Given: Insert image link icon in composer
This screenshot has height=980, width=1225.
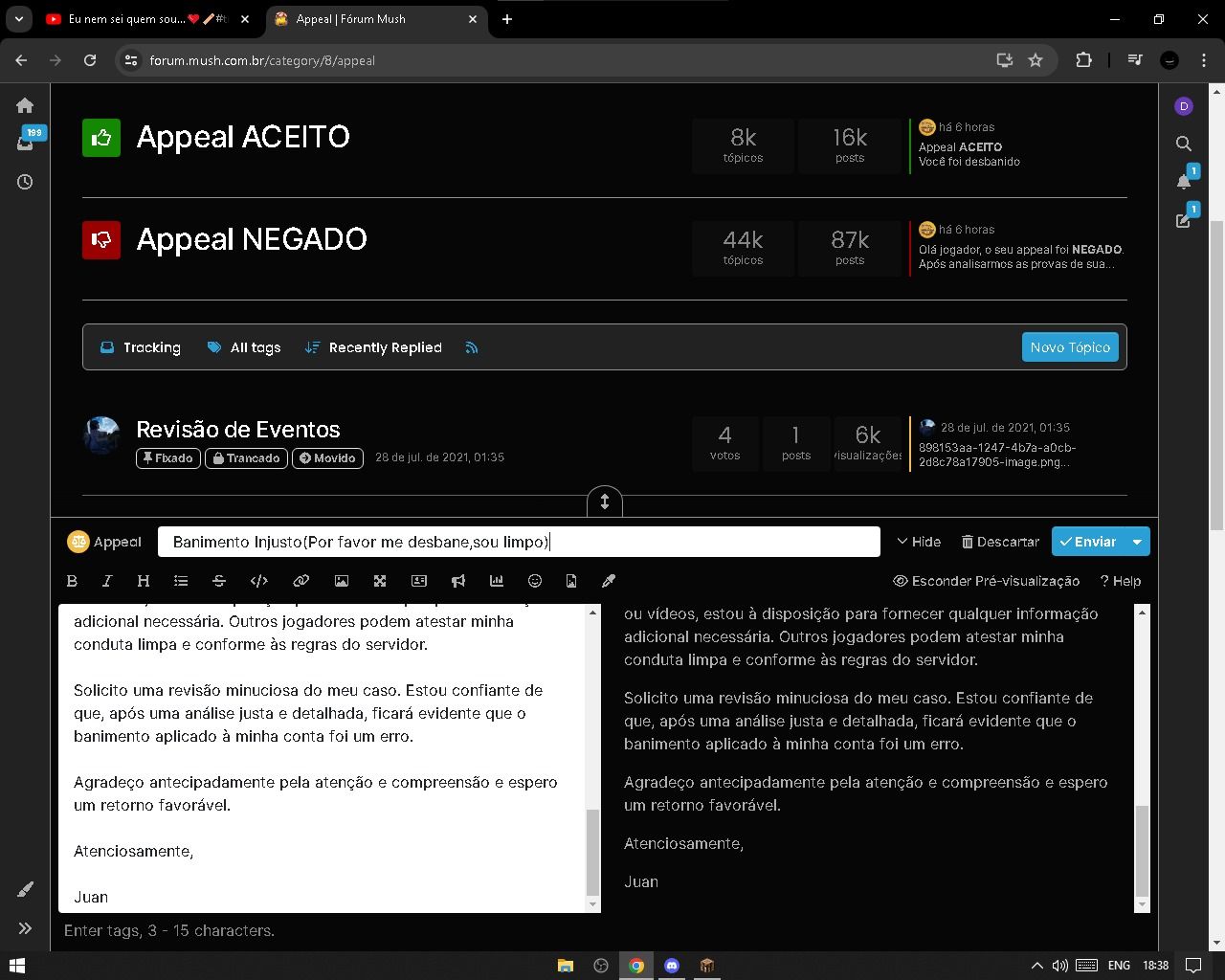Looking at the screenshot, I should point(341,581).
